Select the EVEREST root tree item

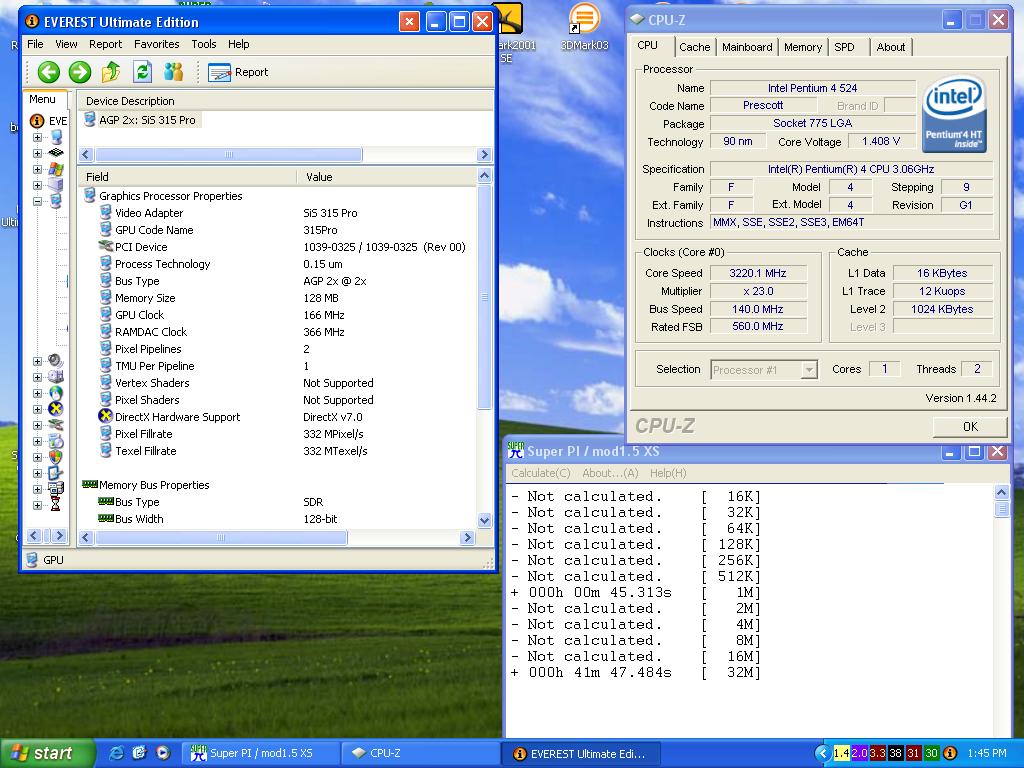pyautogui.click(x=49, y=121)
